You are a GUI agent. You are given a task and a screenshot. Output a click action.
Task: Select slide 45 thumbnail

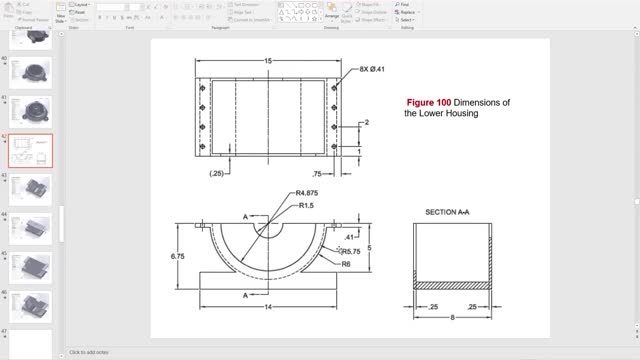point(31,268)
